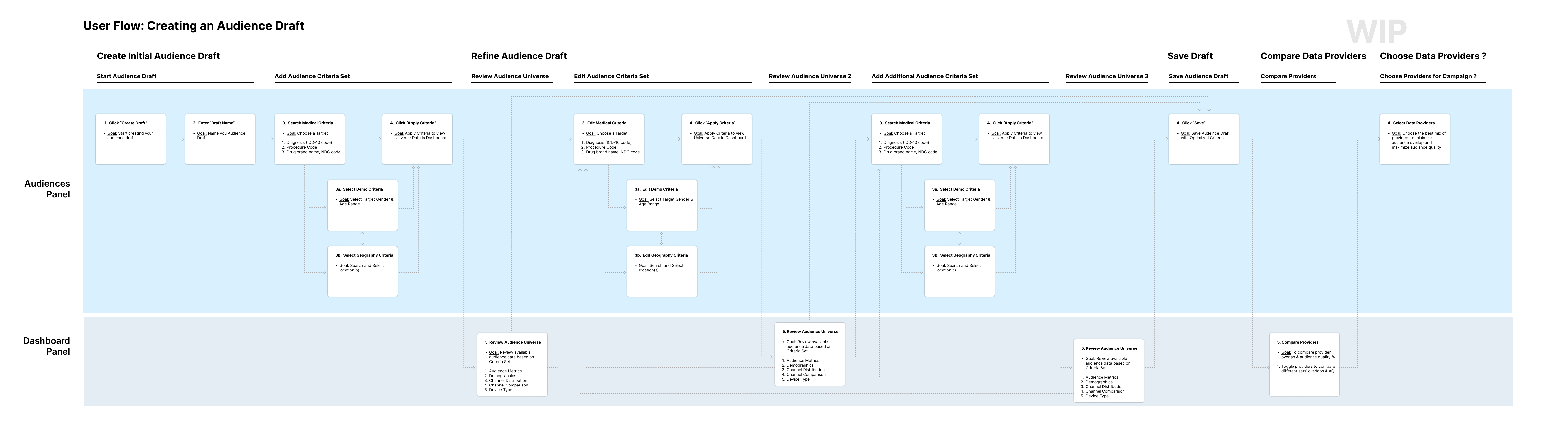Click "Start creating your audience draft" goal text

pyautogui.click(x=130, y=135)
